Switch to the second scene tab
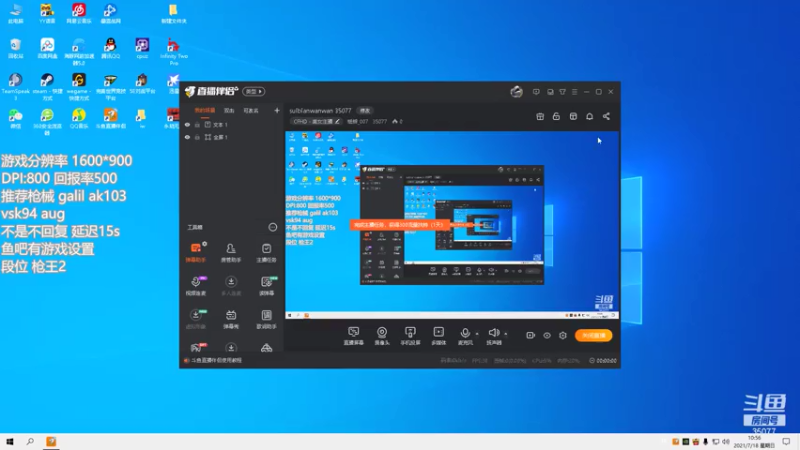 pos(229,110)
